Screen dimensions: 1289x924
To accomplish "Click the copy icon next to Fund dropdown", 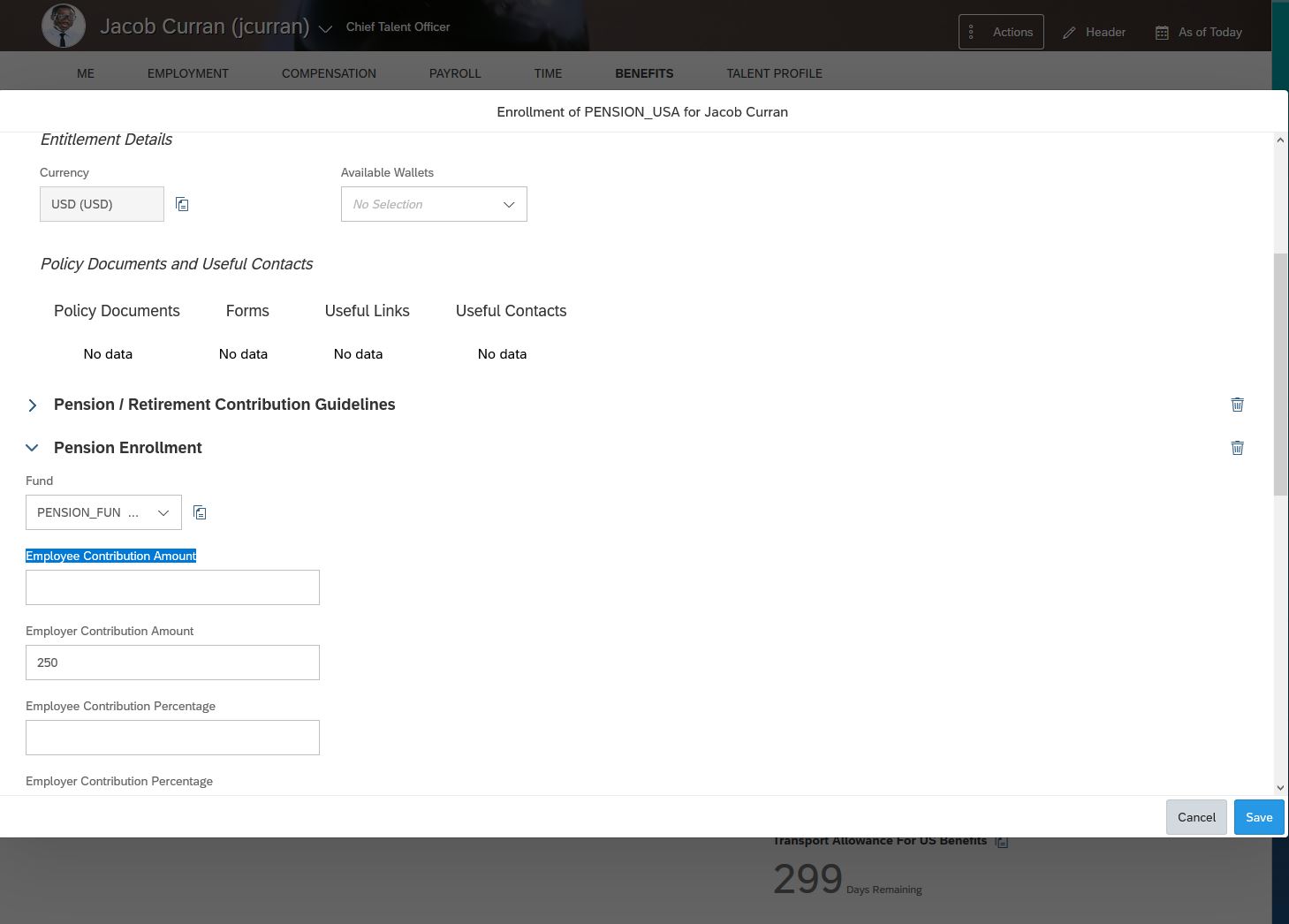I will (200, 512).
